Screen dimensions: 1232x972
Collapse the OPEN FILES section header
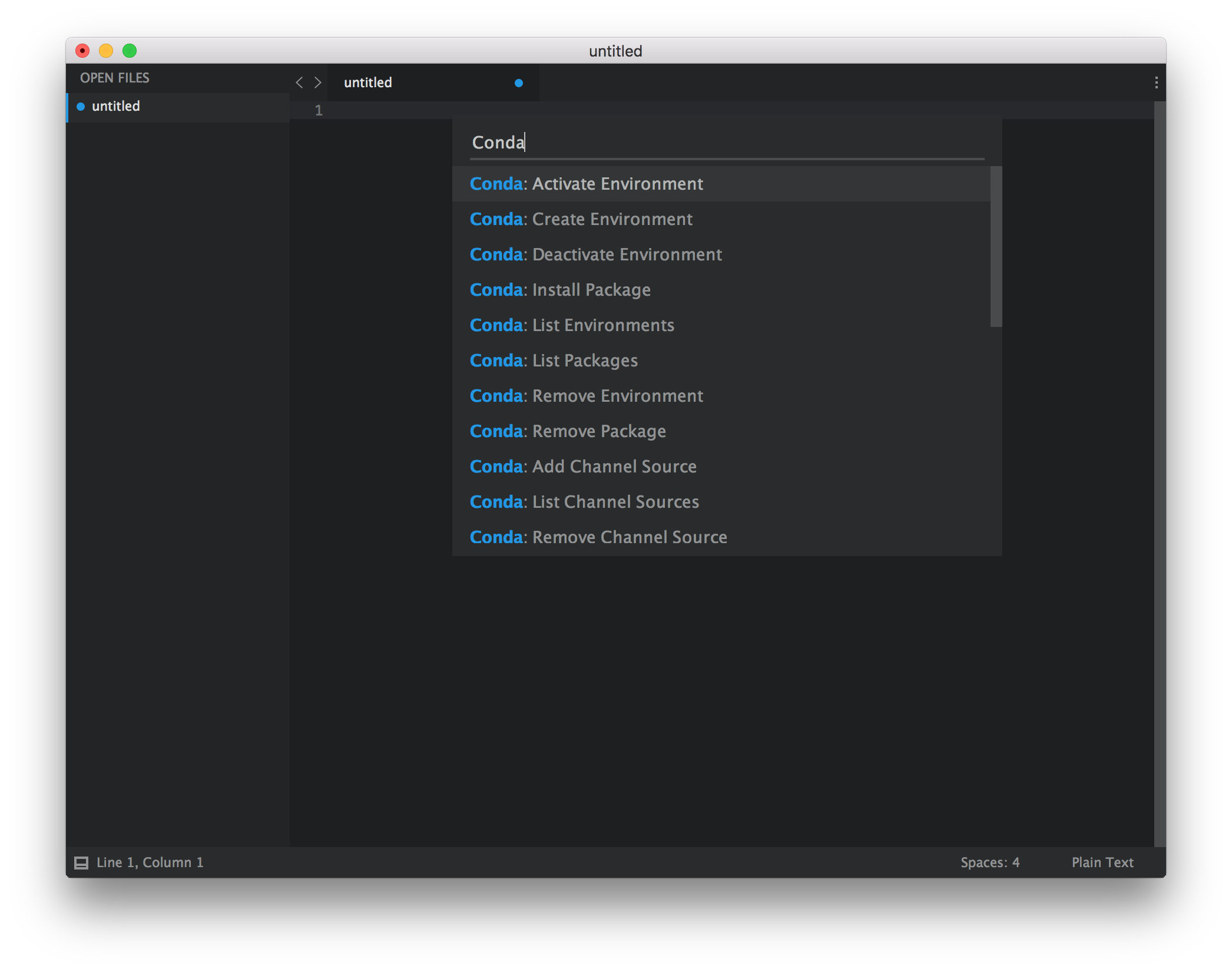click(115, 78)
